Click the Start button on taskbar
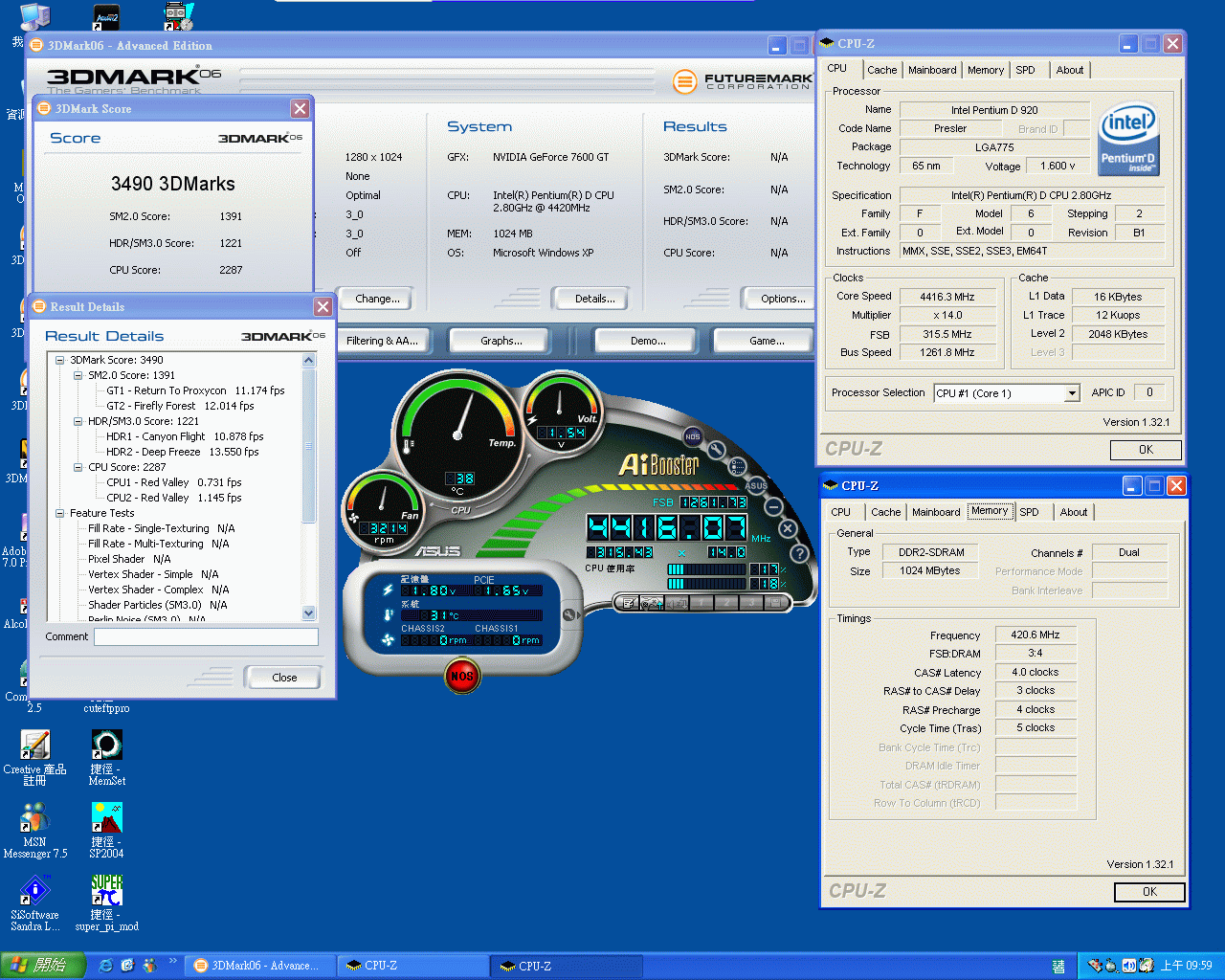This screenshot has height=980, width=1225. click(42, 966)
